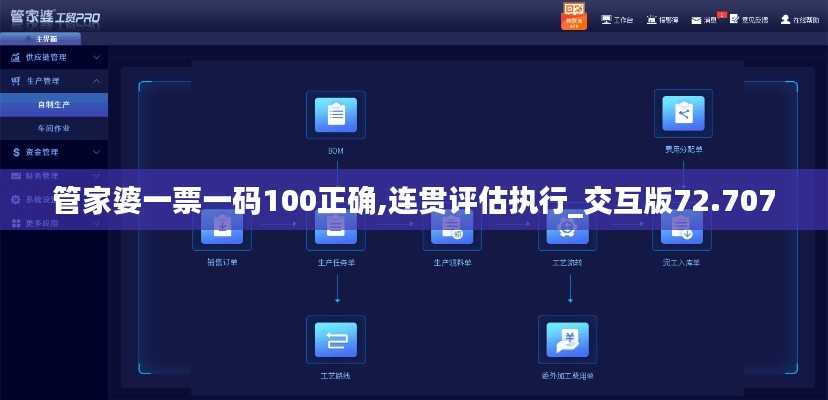The image size is (828, 400).
Task: Click the 在线帮助 online help link
Action: tap(799, 19)
